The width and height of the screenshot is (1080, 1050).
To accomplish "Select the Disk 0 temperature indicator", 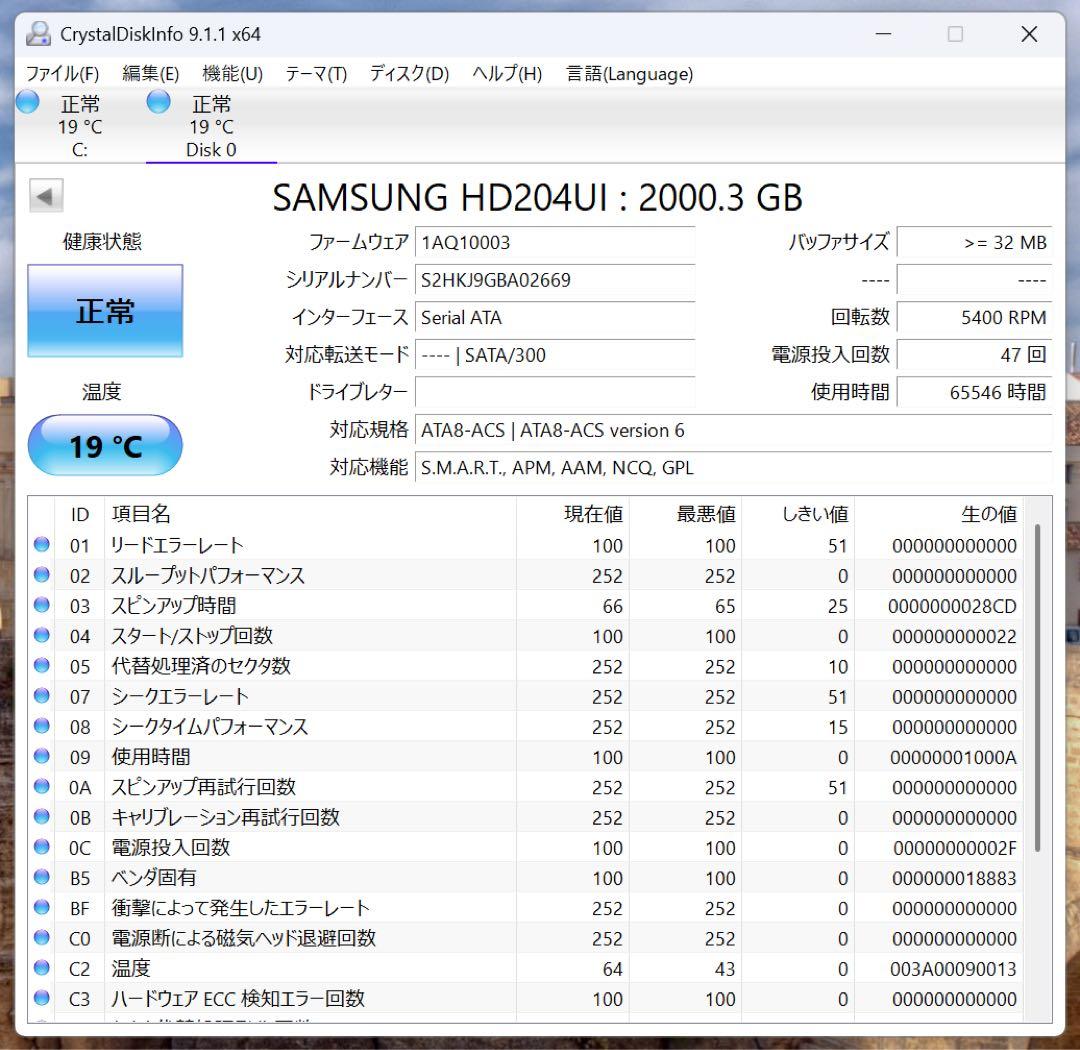I will coord(157,101).
